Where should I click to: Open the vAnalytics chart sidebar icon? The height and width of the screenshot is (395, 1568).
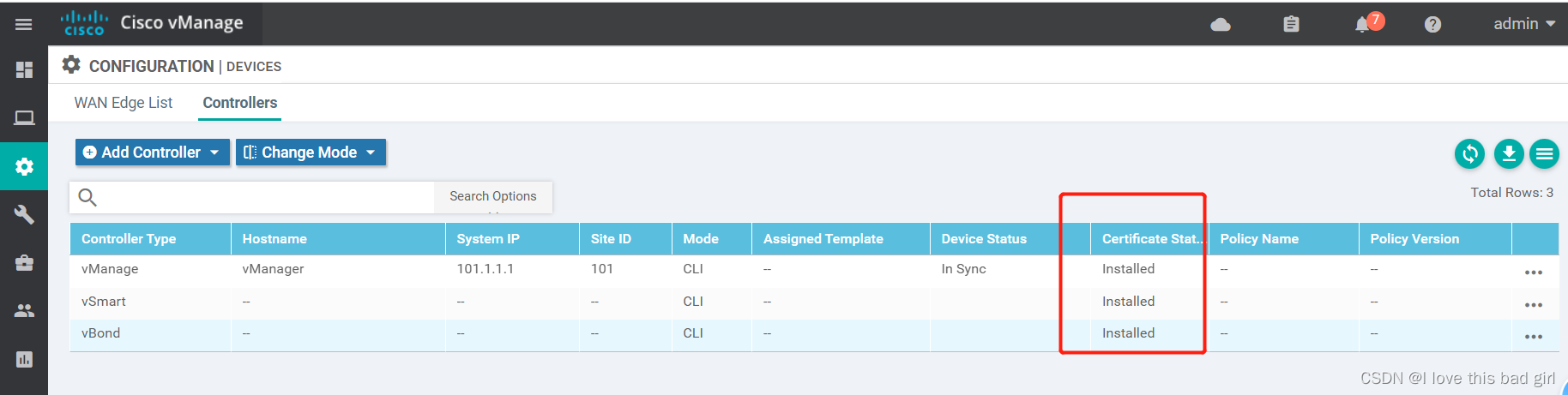point(24,359)
